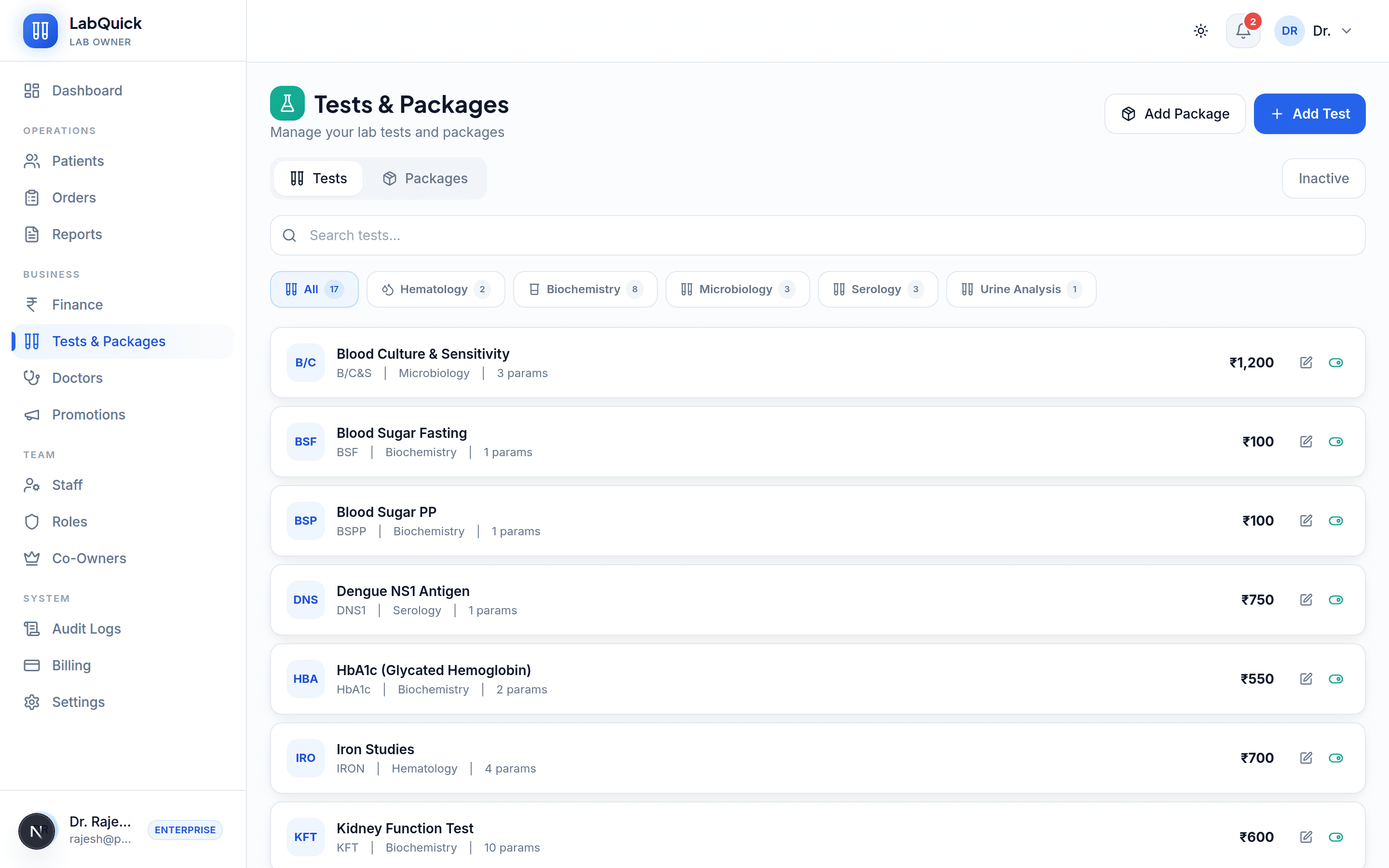The image size is (1389, 868).
Task: Edit Blood Culture & Sensitivity test
Action: coord(1306,362)
